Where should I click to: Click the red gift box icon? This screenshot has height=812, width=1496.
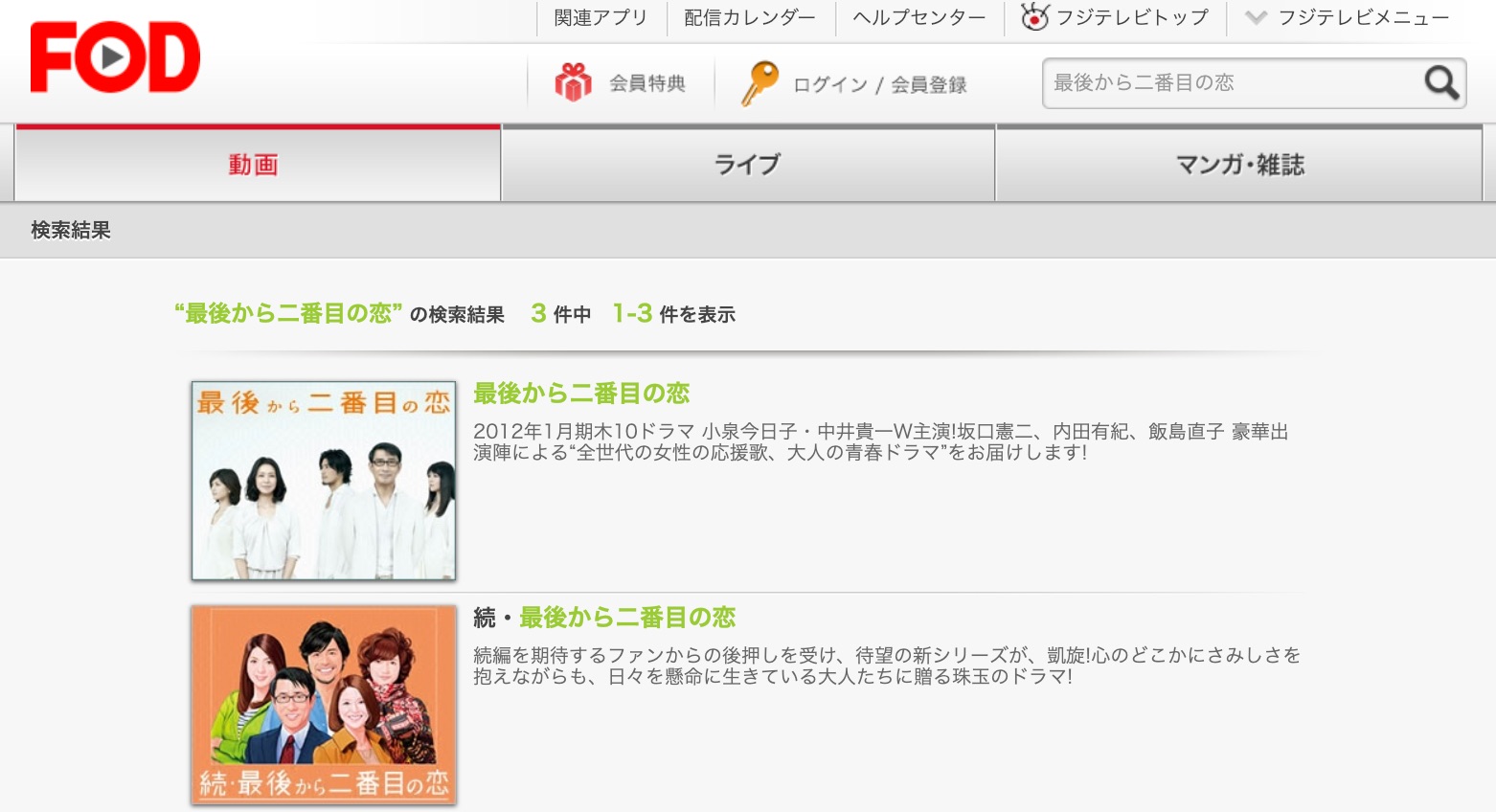(x=573, y=83)
